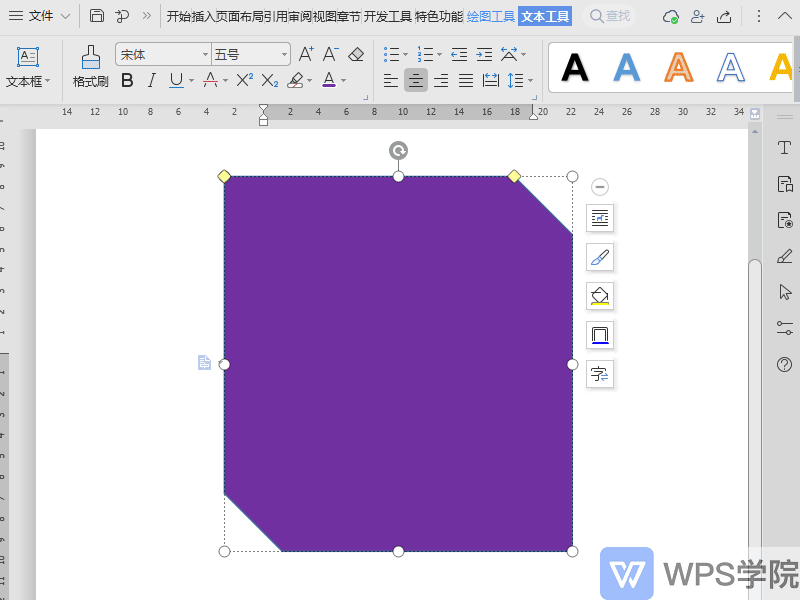Collapse the ribbon with the up chevron

pyautogui.click(x=785, y=16)
